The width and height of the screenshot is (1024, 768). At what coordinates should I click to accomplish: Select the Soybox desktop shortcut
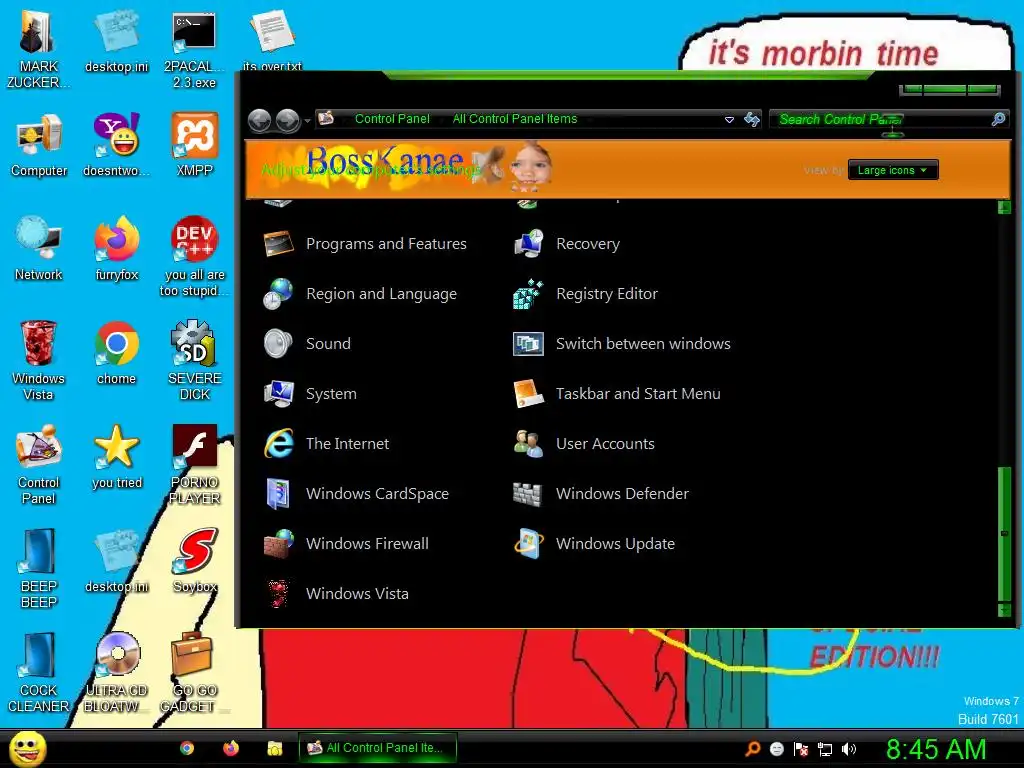click(195, 560)
